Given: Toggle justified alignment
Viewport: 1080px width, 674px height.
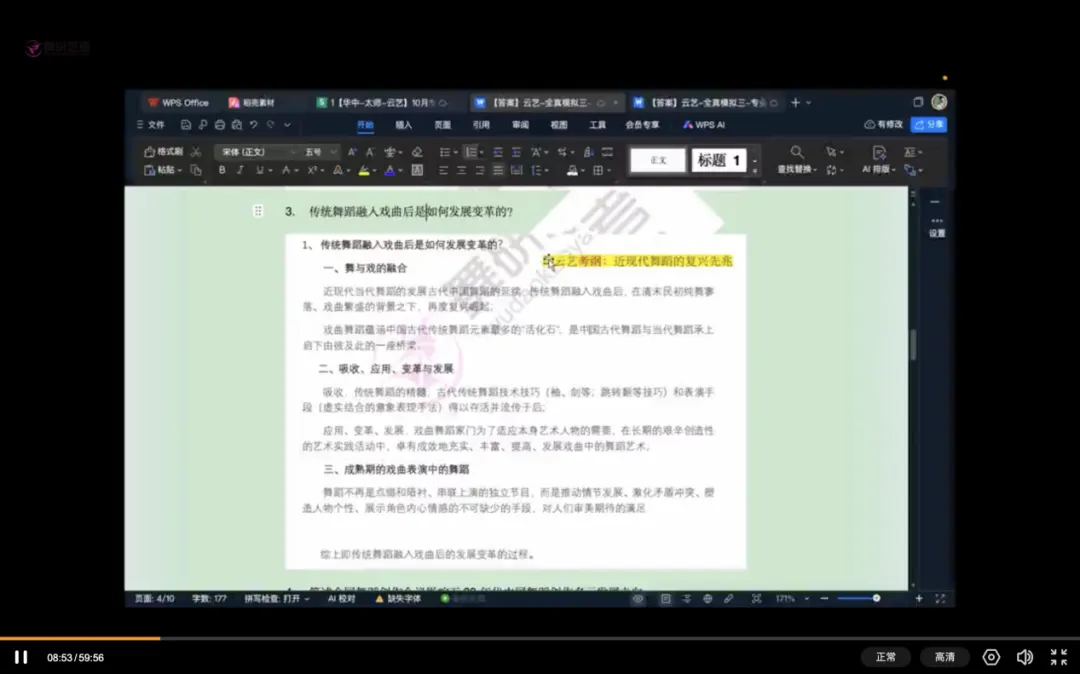Looking at the screenshot, I should click(x=498, y=170).
